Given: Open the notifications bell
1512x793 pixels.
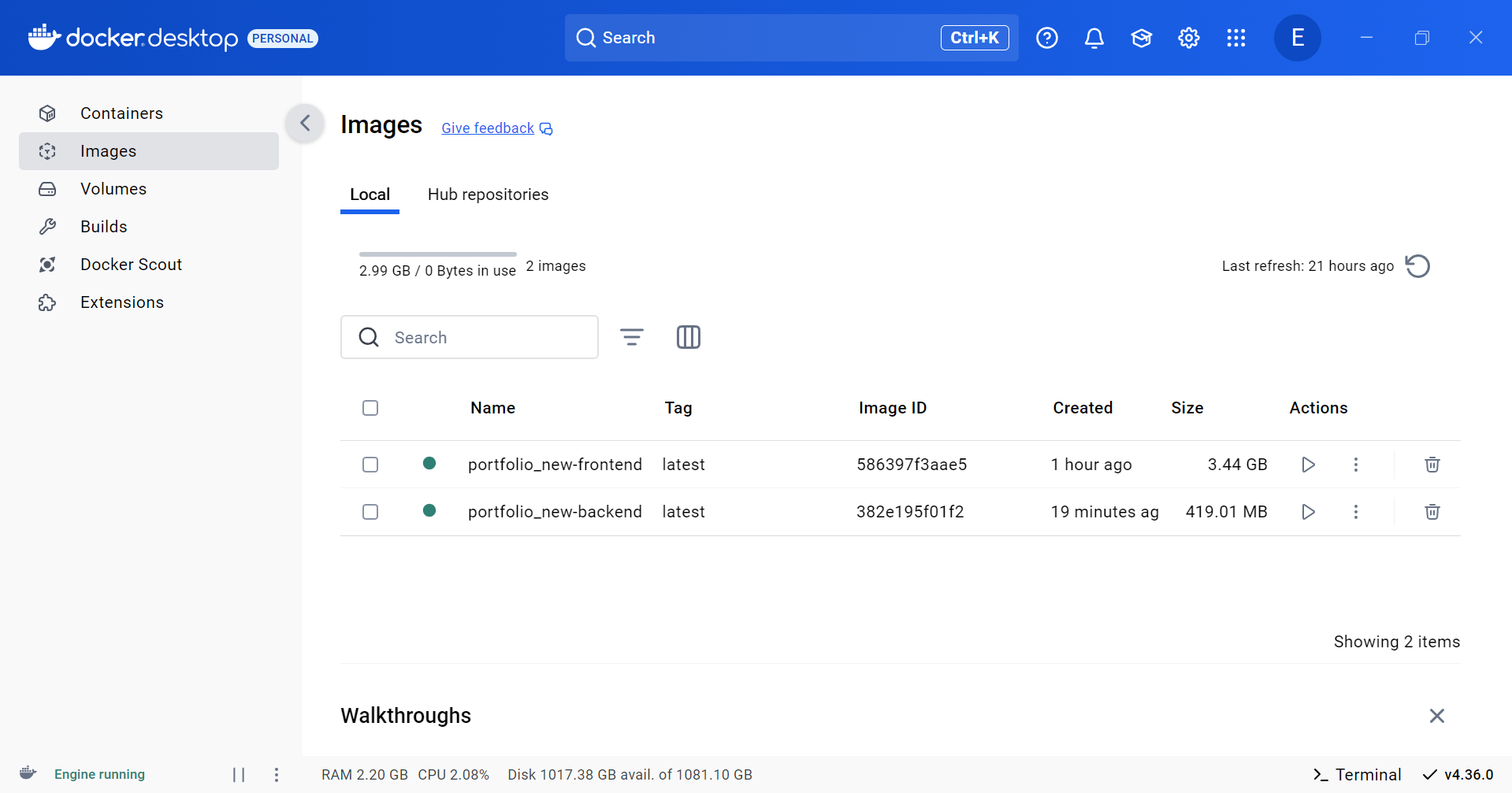Looking at the screenshot, I should point(1094,38).
